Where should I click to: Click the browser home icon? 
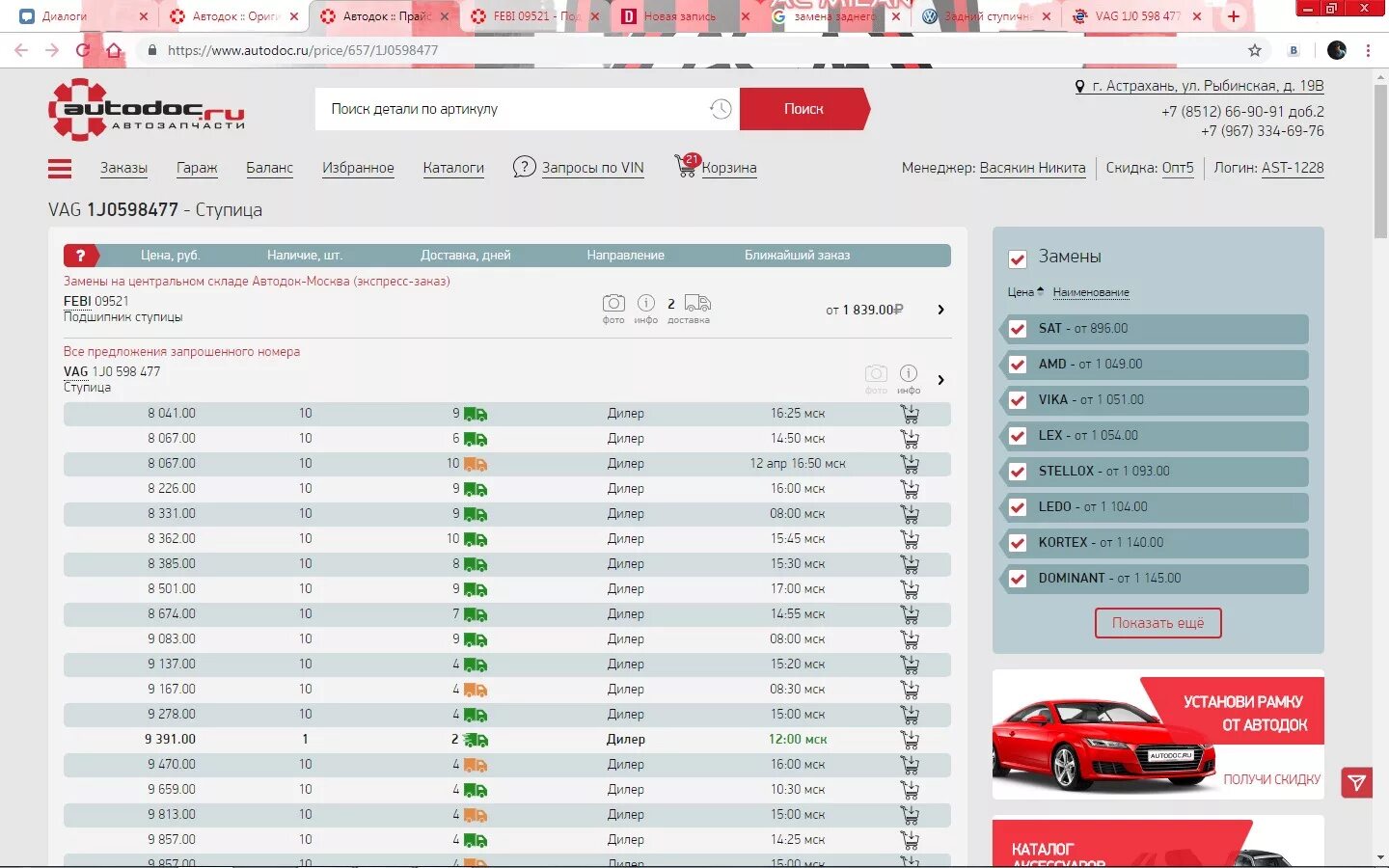coord(114,50)
